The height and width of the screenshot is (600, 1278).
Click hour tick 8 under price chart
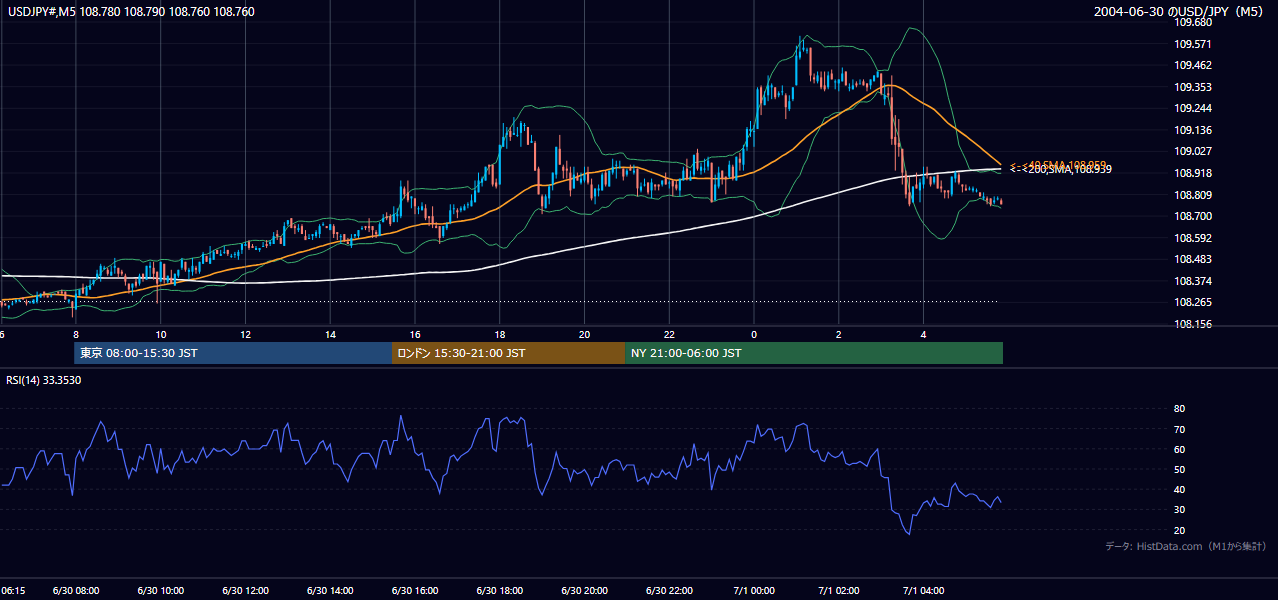76,334
